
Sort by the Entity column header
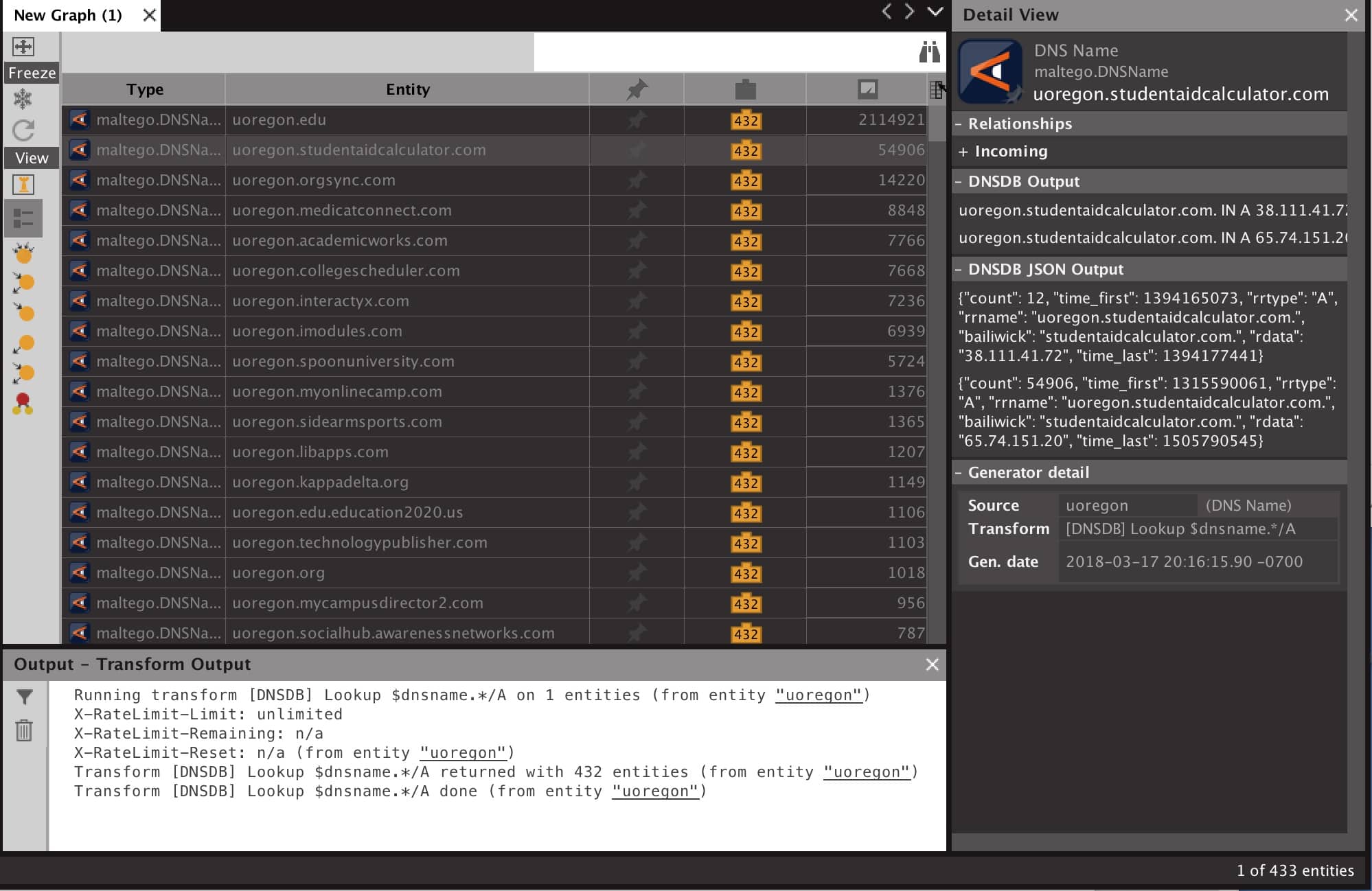click(x=407, y=89)
